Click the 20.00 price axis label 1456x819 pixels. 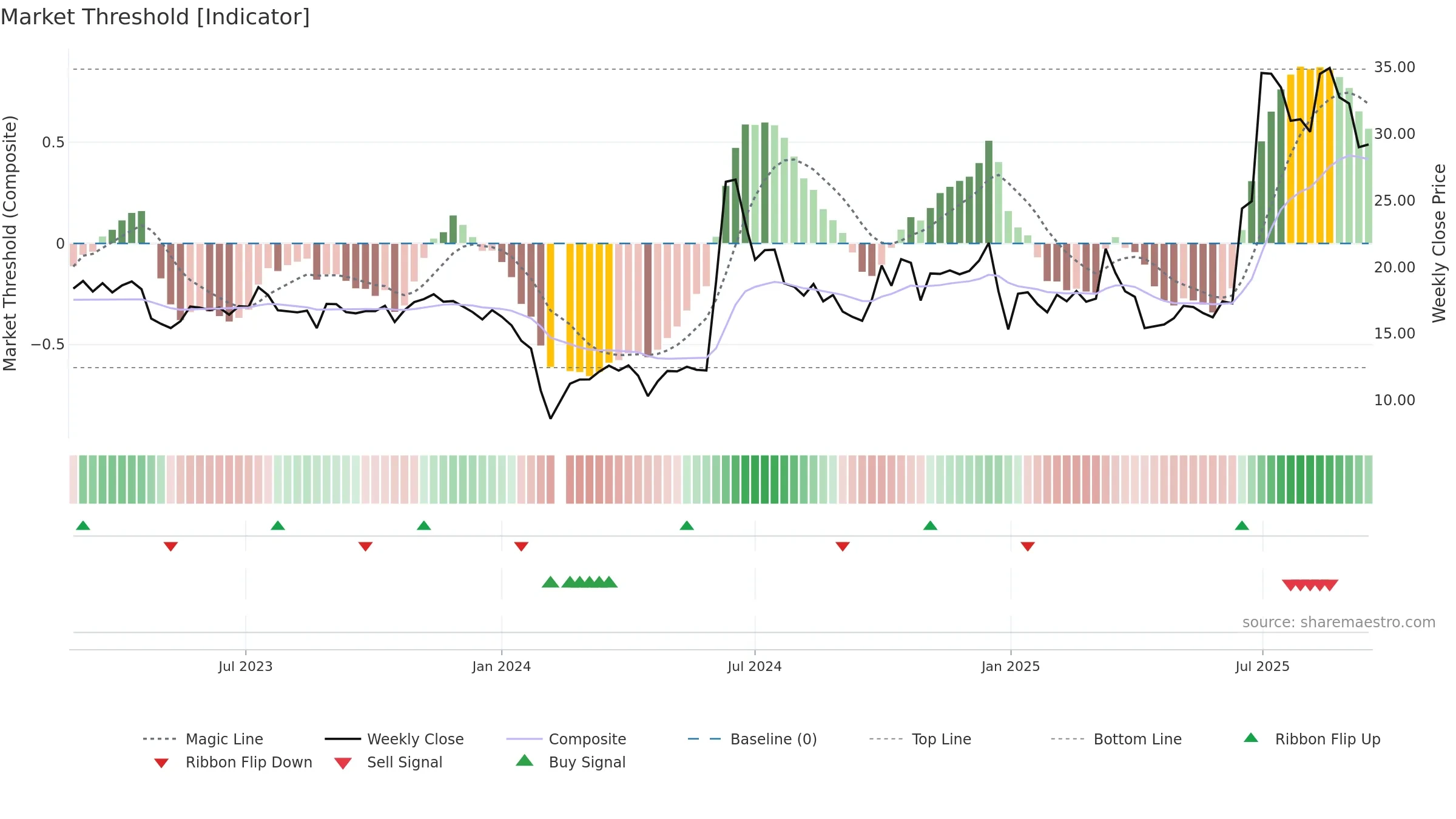[1395, 268]
